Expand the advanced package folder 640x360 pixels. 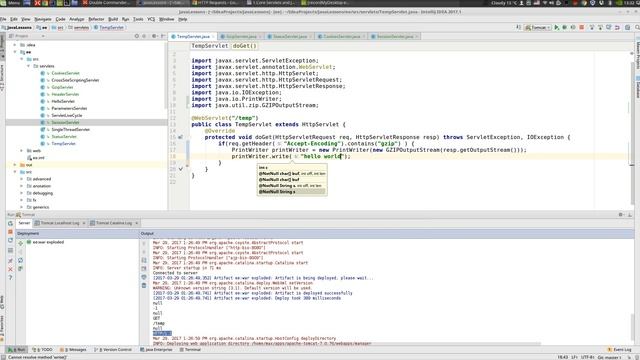[22, 179]
